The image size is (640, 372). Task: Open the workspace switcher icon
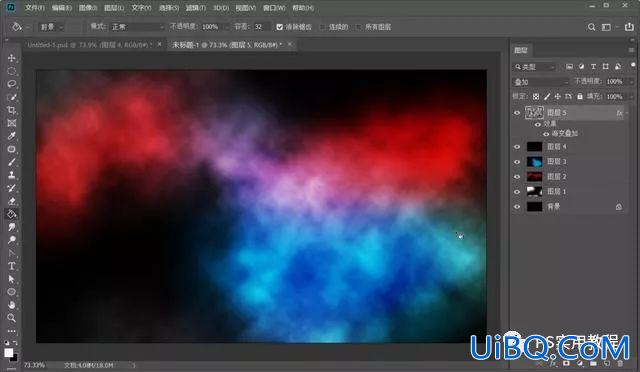click(x=607, y=27)
